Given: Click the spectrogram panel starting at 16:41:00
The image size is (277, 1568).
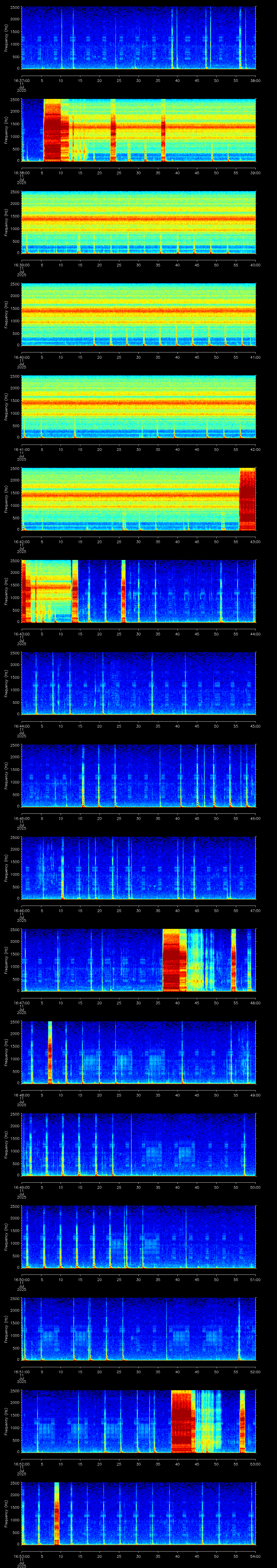Looking at the screenshot, I should click(138, 407).
